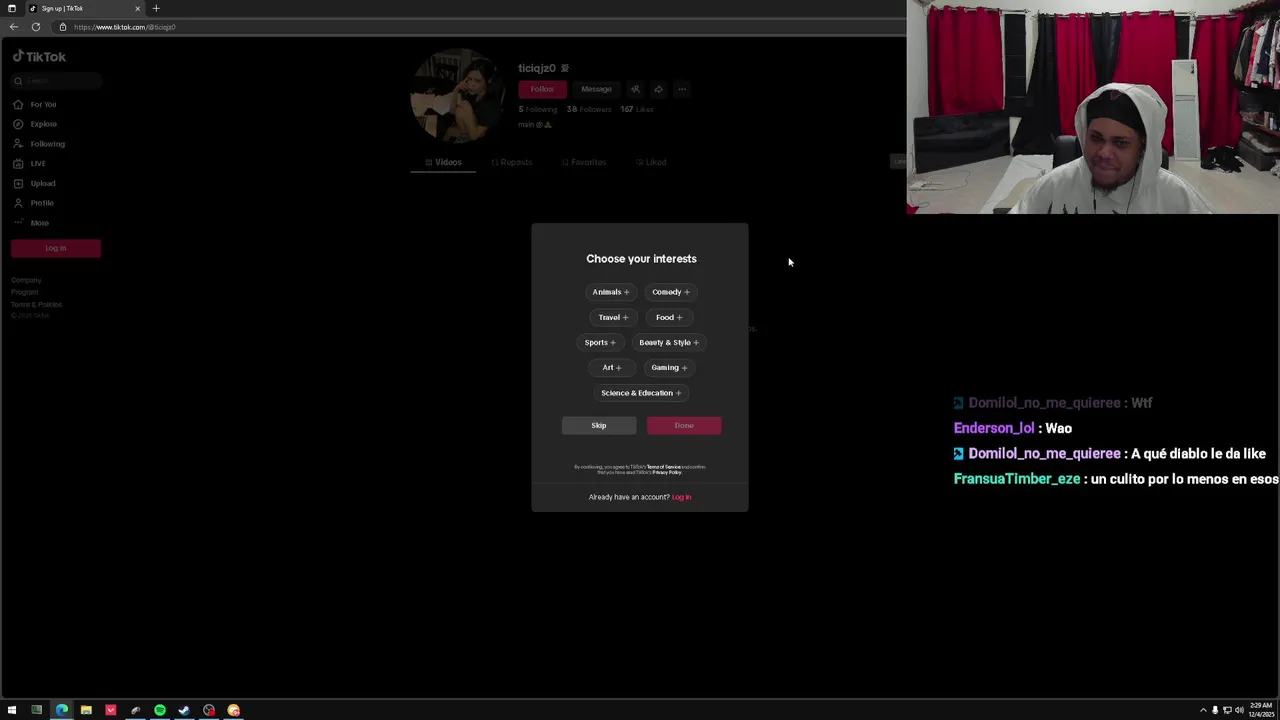
Task: Open browser tab actions menu icon
Action: 12,8
